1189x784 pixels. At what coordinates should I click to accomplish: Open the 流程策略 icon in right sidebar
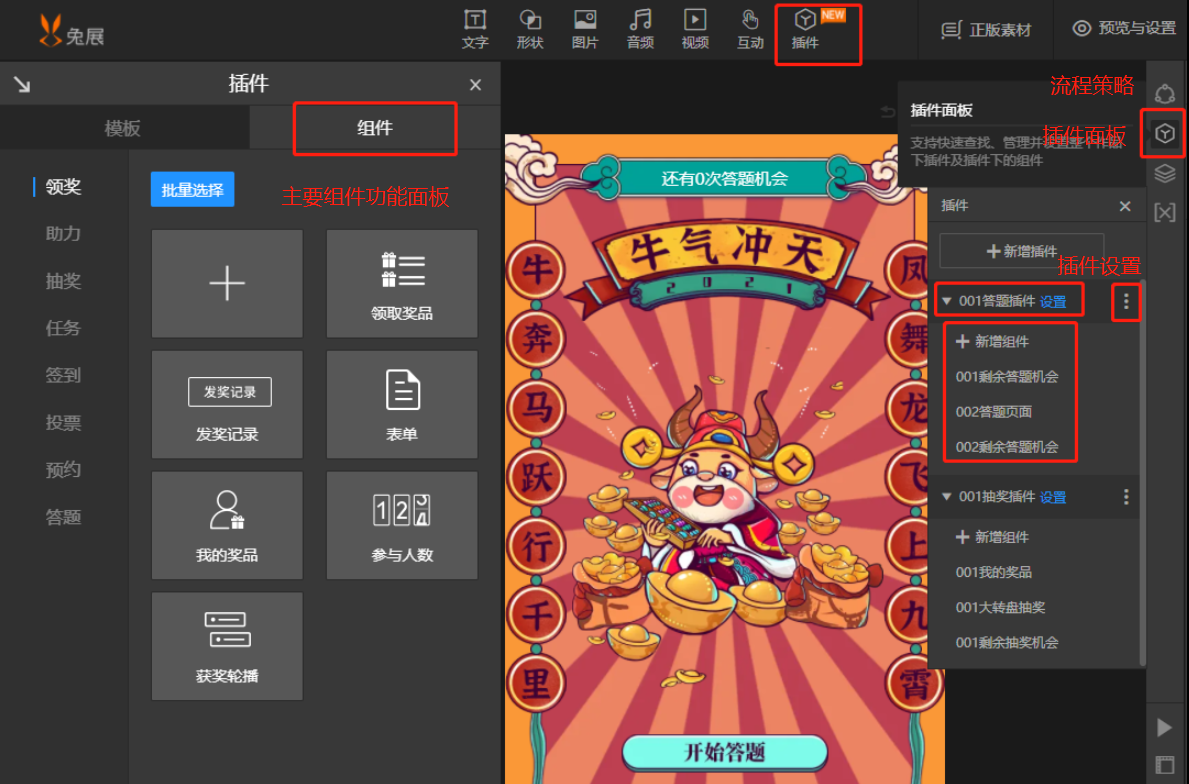coord(1165,94)
